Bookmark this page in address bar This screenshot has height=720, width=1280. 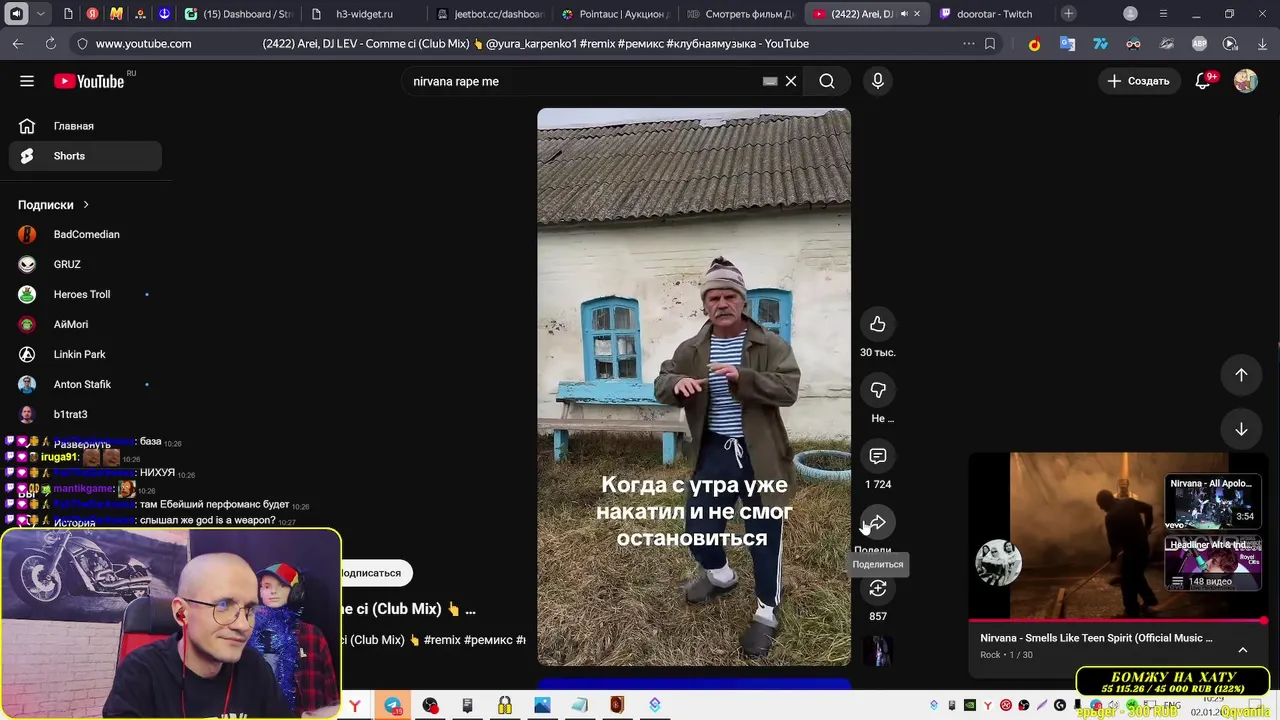tap(990, 44)
